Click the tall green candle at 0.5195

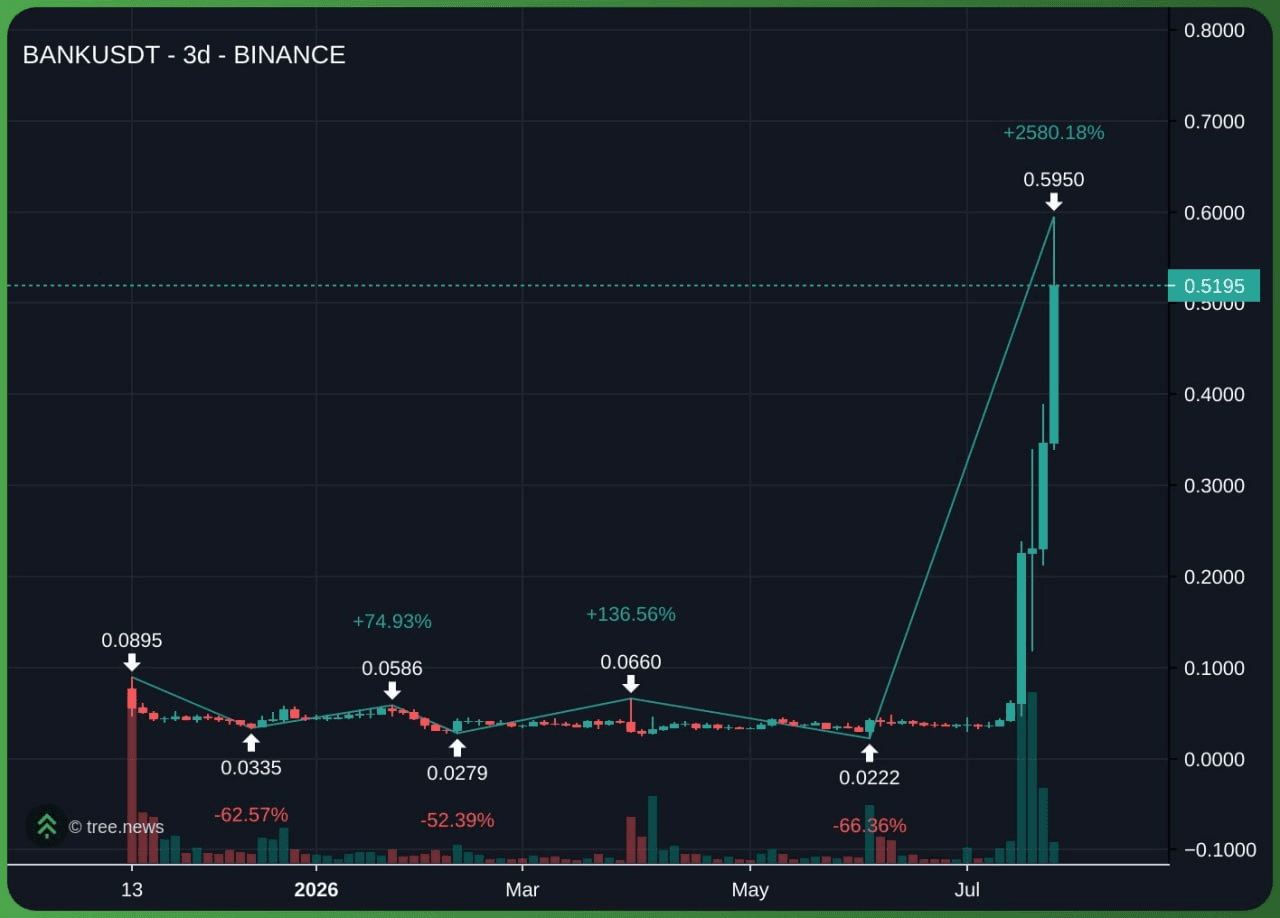coord(1054,364)
